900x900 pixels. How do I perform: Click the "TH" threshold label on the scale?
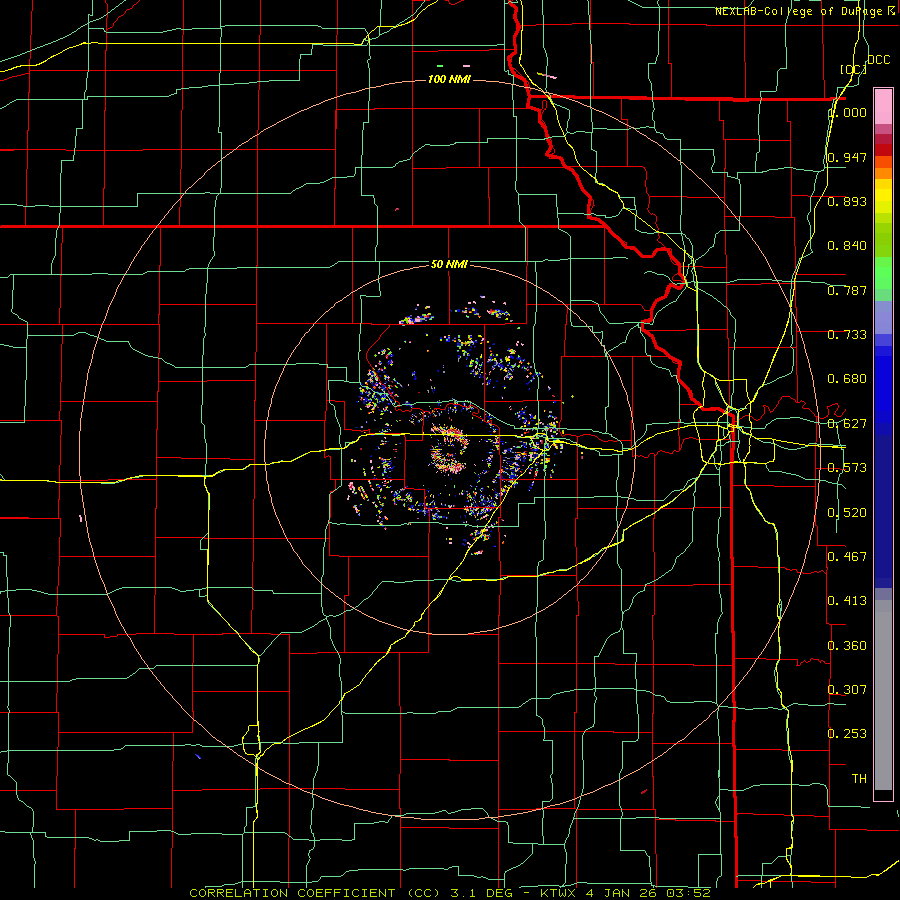(x=859, y=779)
